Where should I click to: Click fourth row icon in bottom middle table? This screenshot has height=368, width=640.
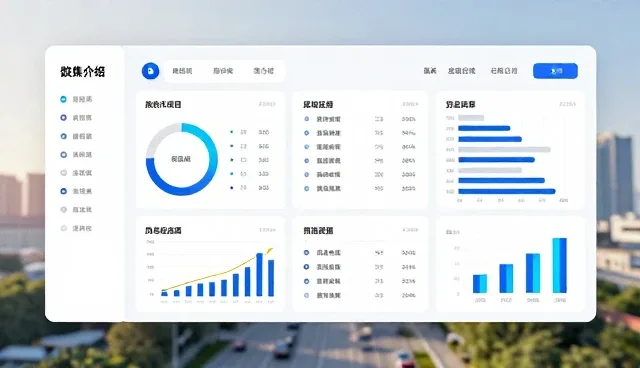(x=306, y=295)
